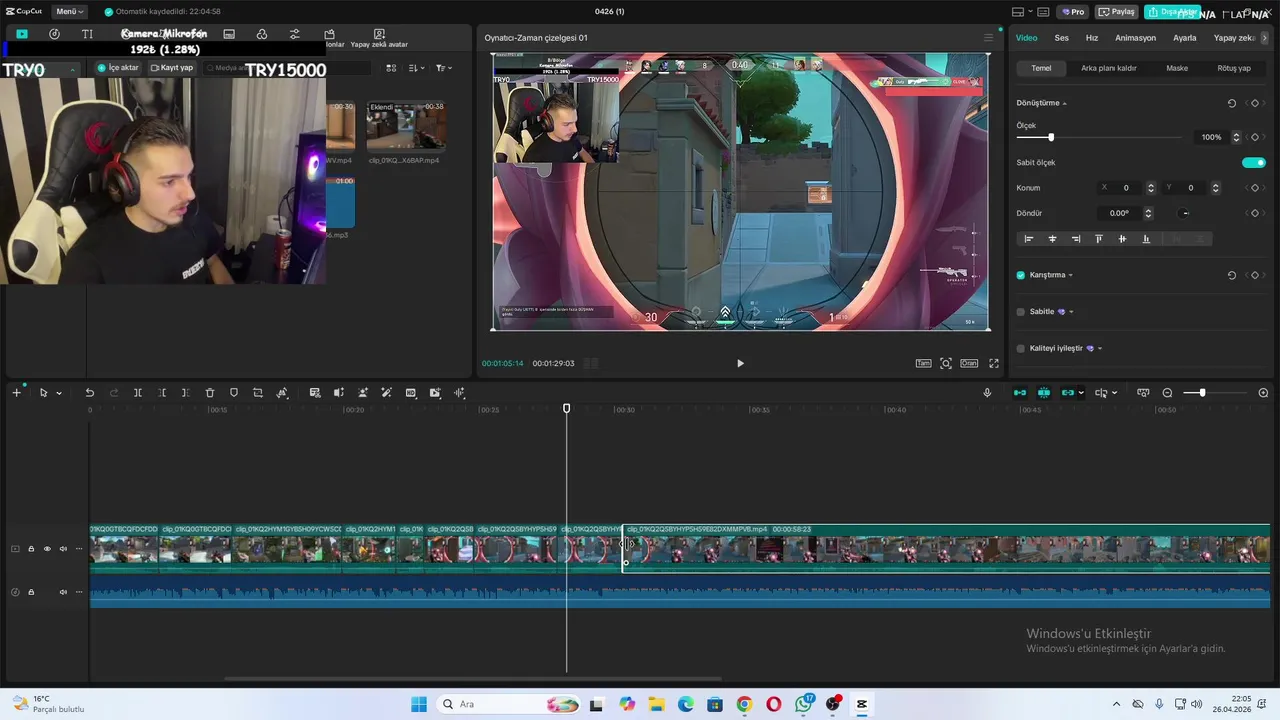The height and width of the screenshot is (720, 1280).
Task: Add a marker using the shield-shaped marker icon
Action: pyautogui.click(x=234, y=393)
